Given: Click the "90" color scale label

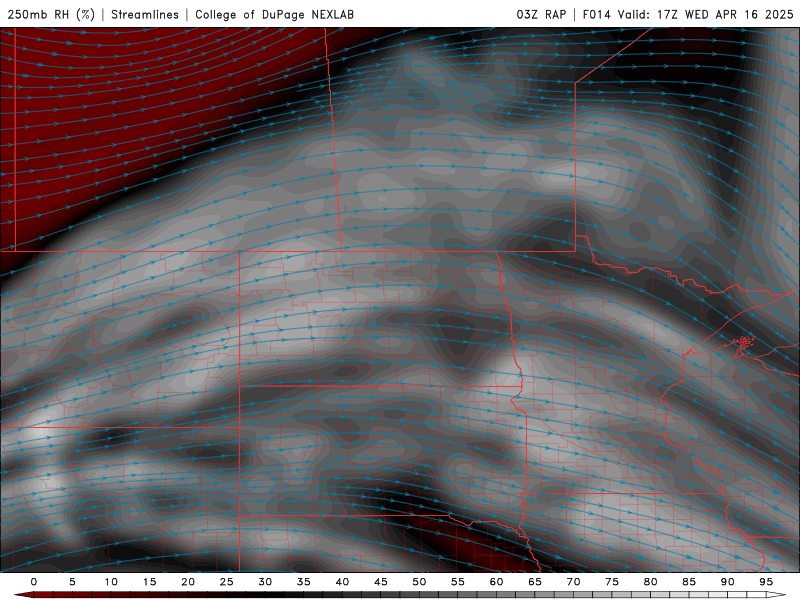Looking at the screenshot, I should click(728, 582).
